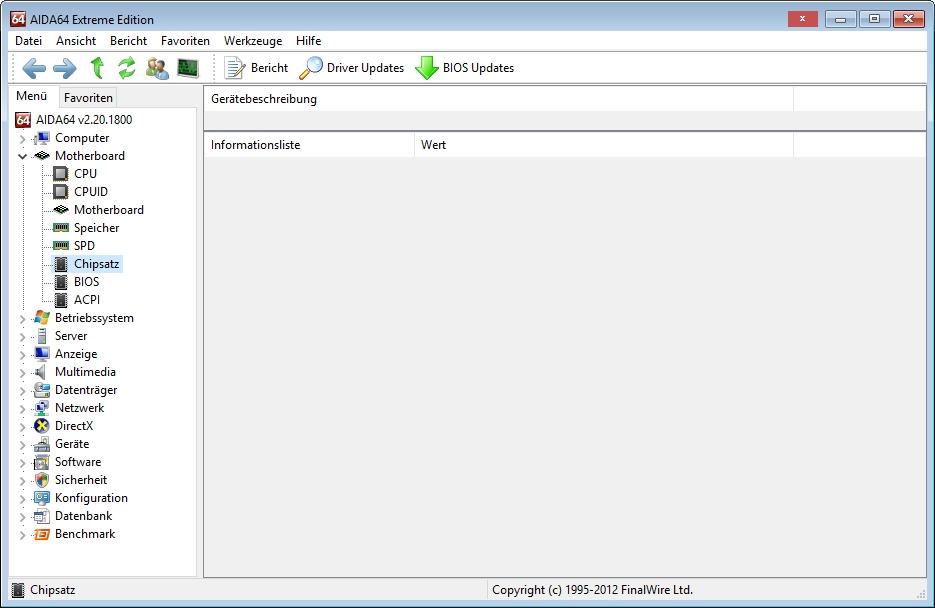The image size is (935, 608).
Task: Select Datenbank in the tree
Action: click(x=83, y=516)
